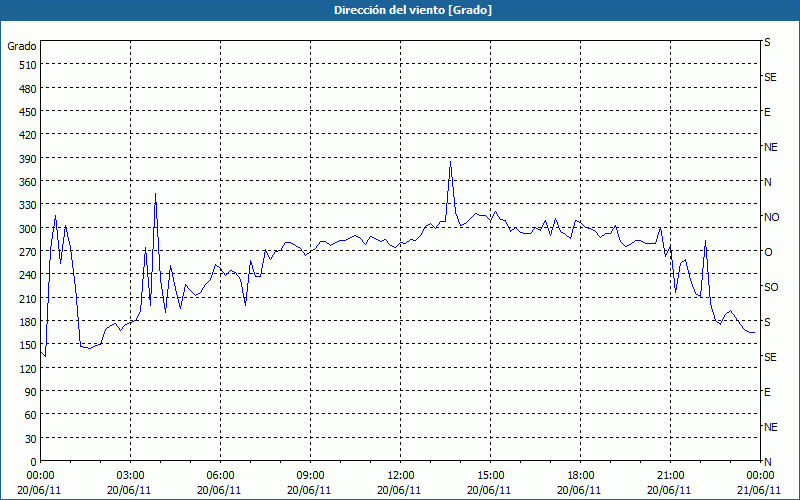Select the 20/06/11 date under 03:00
The image size is (800, 500).
pos(129,491)
